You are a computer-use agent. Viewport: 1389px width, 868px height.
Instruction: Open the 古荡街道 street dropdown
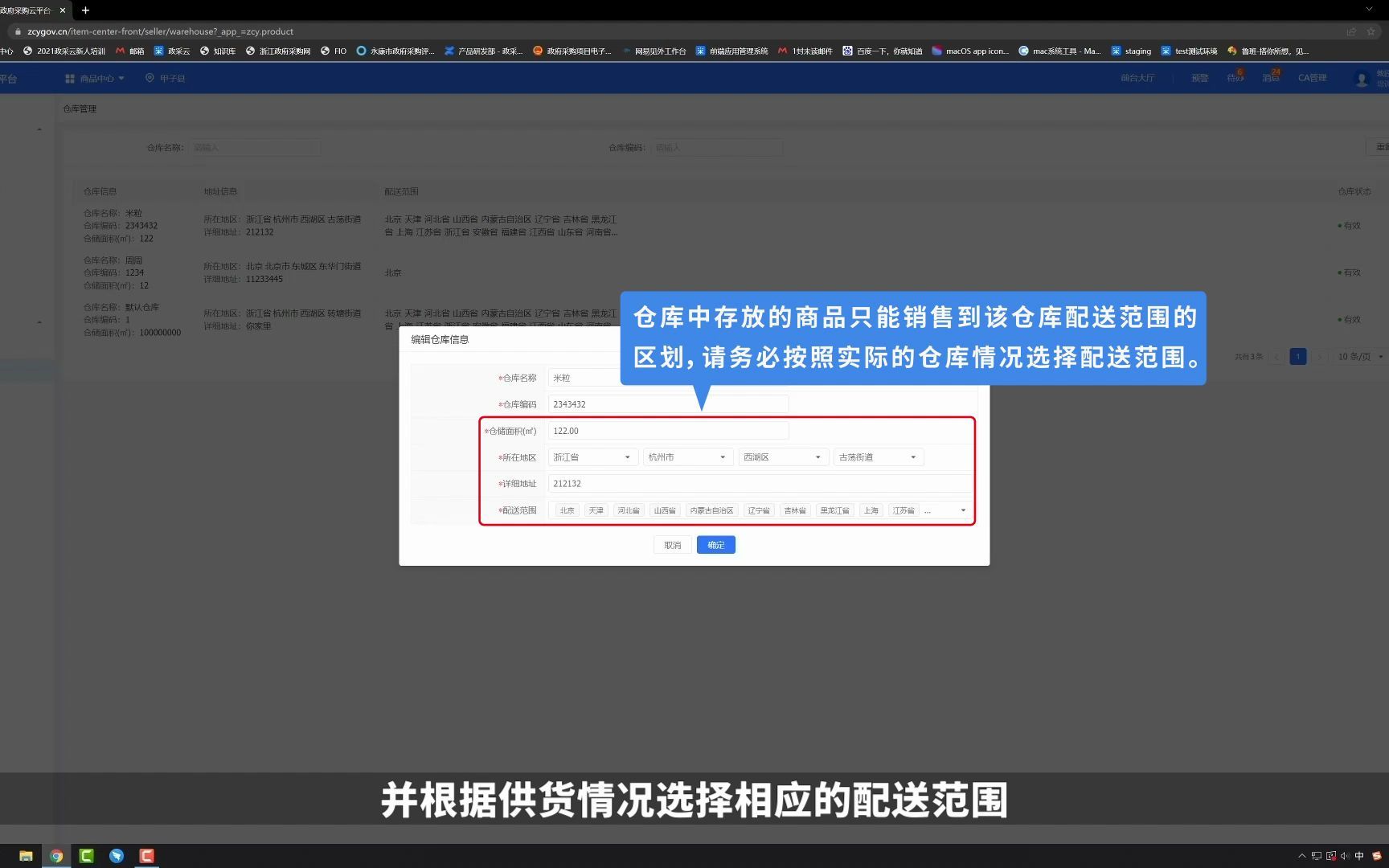pyautogui.click(x=879, y=457)
